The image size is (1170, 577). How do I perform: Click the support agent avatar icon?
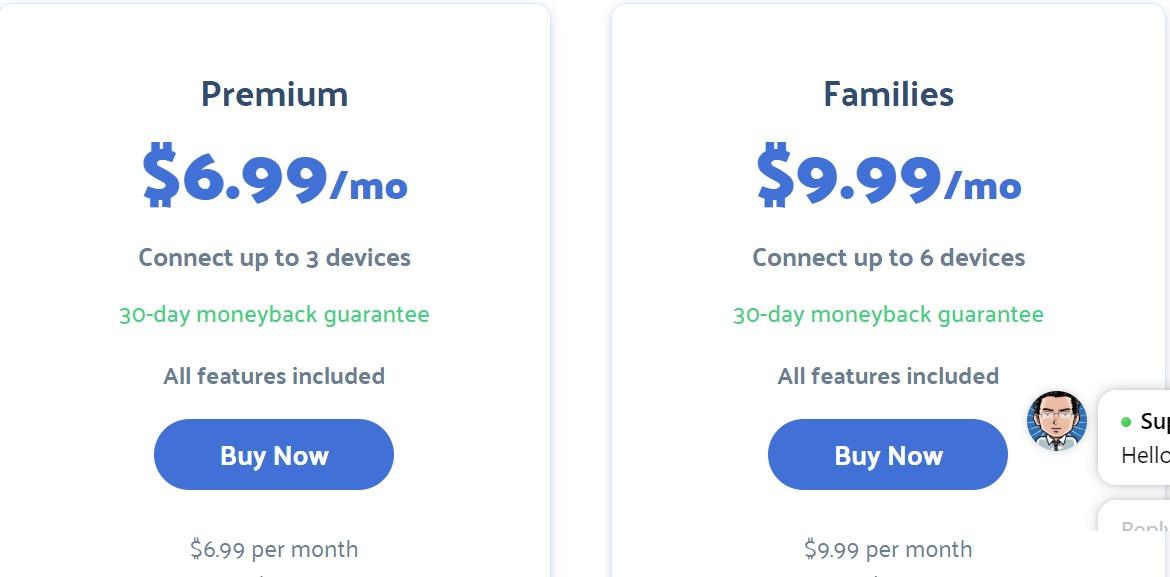1057,420
